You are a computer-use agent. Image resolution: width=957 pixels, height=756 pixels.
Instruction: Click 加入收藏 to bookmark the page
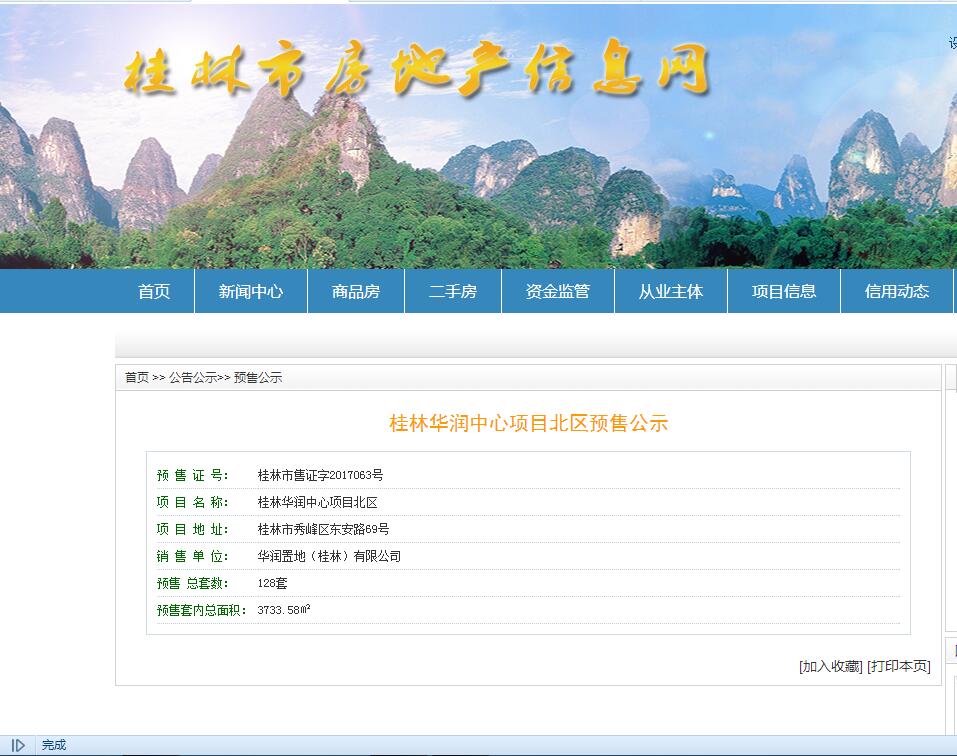[x=830, y=667]
